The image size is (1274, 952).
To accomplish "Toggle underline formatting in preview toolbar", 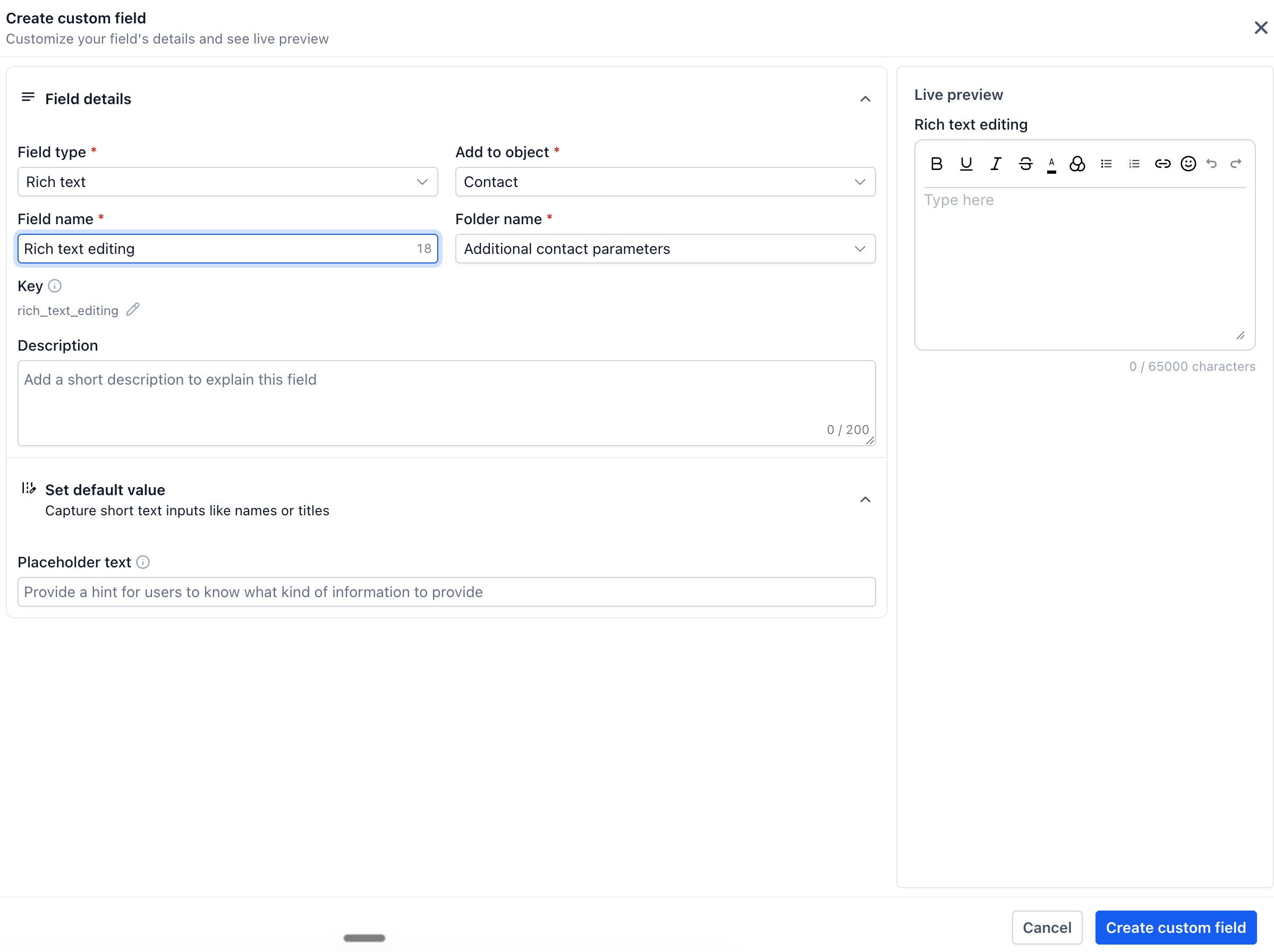I will pos(966,164).
